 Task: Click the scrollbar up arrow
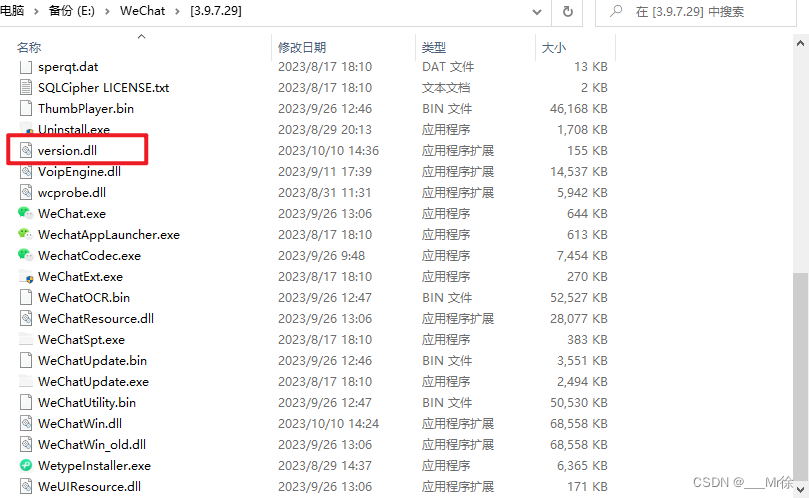[x=801, y=43]
